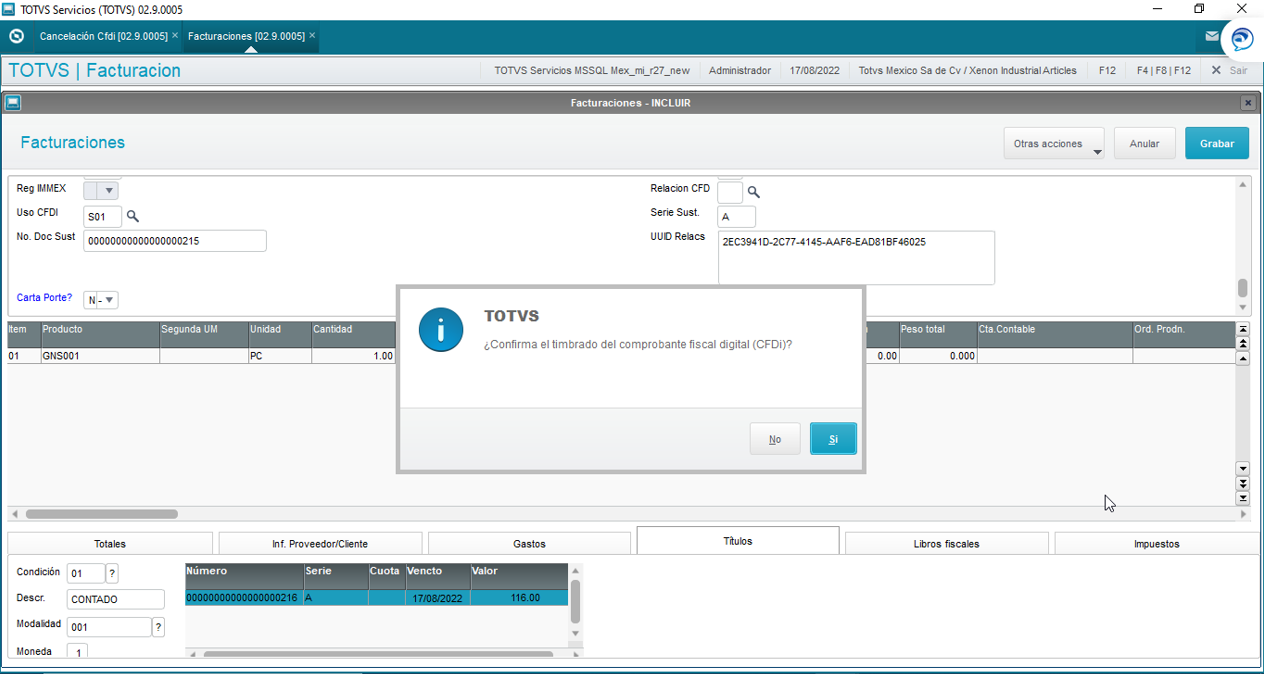Search Relacion CFD with magnifier icon
Image resolution: width=1264 pixels, height=674 pixels.
point(754,192)
